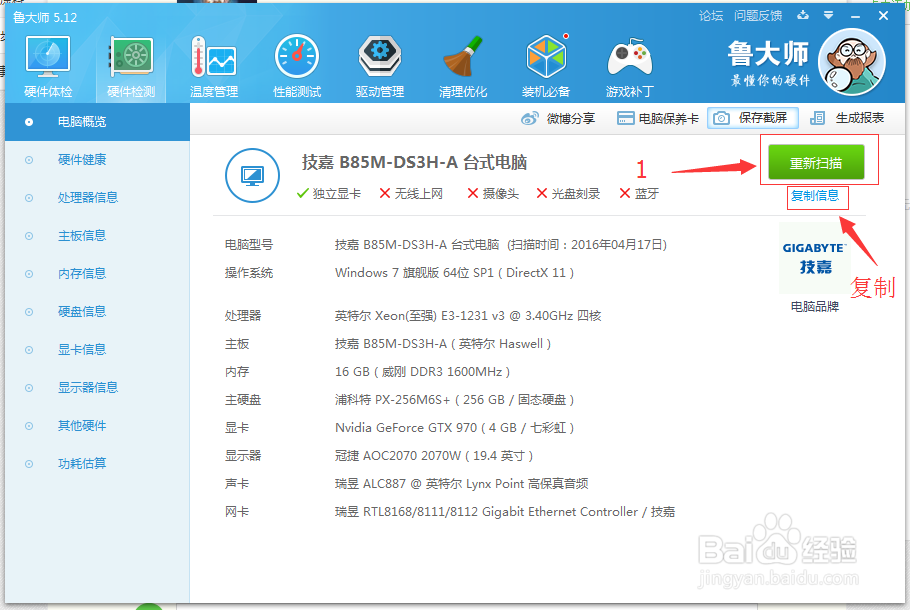The height and width of the screenshot is (610, 910).
Task: Click the 电脑保养卡 card icon
Action: (x=625, y=118)
